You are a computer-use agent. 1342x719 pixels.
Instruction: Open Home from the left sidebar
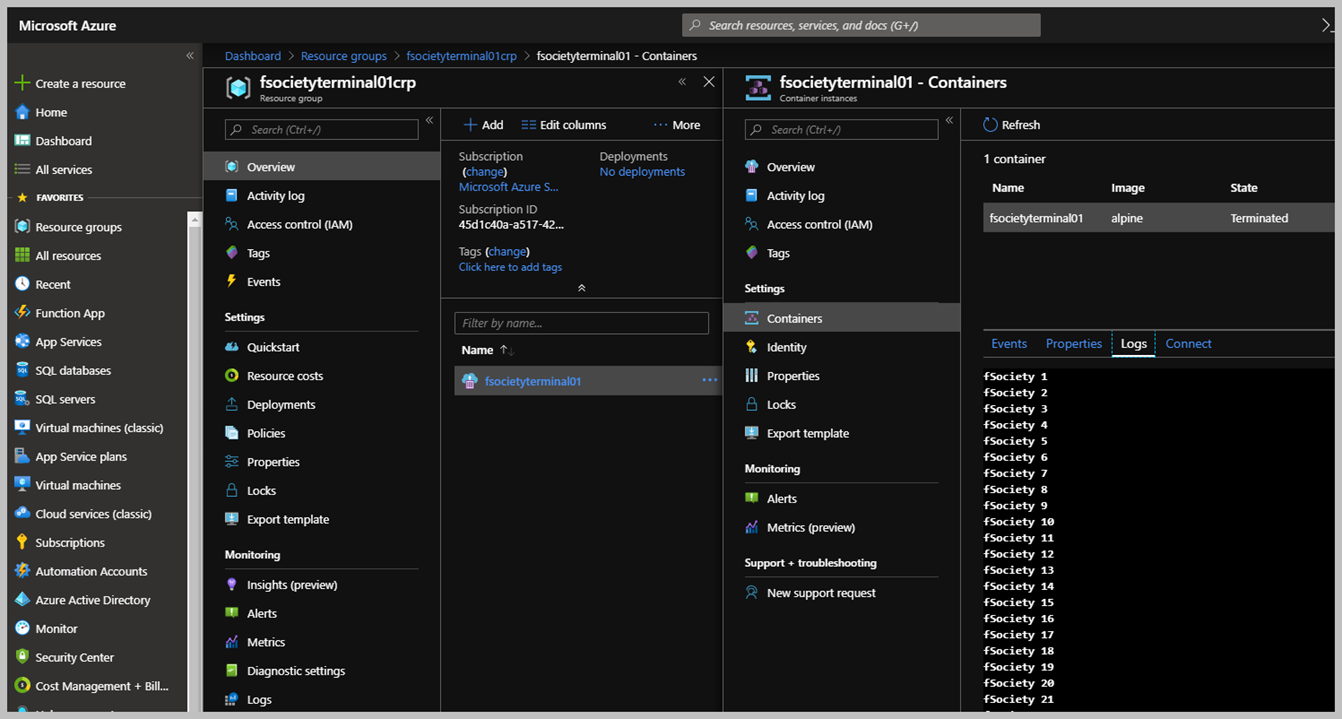pyautogui.click(x=51, y=112)
